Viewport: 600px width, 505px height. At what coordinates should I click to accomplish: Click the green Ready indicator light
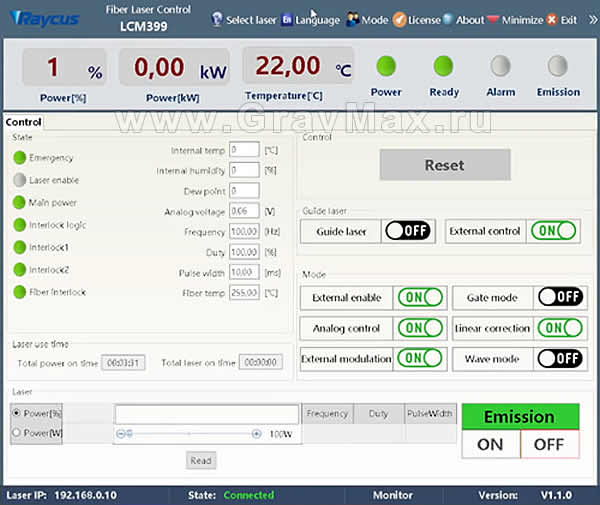pyautogui.click(x=443, y=66)
